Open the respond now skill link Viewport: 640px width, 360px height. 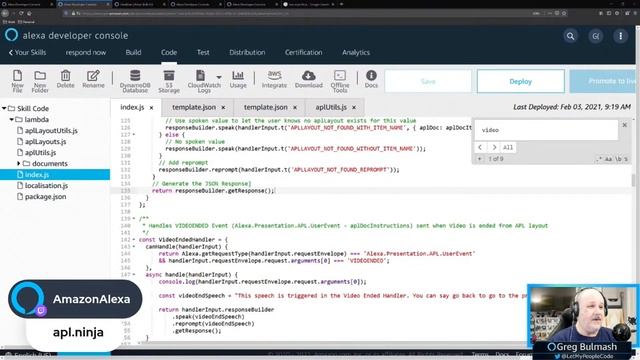pyautogui.click(x=86, y=52)
